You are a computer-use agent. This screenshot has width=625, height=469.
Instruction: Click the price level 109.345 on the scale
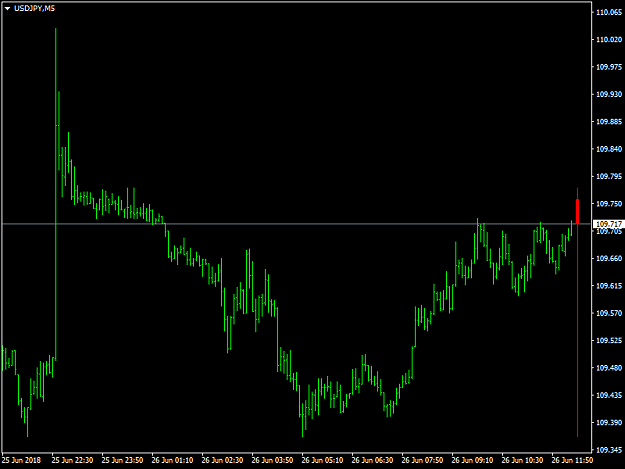click(609, 450)
